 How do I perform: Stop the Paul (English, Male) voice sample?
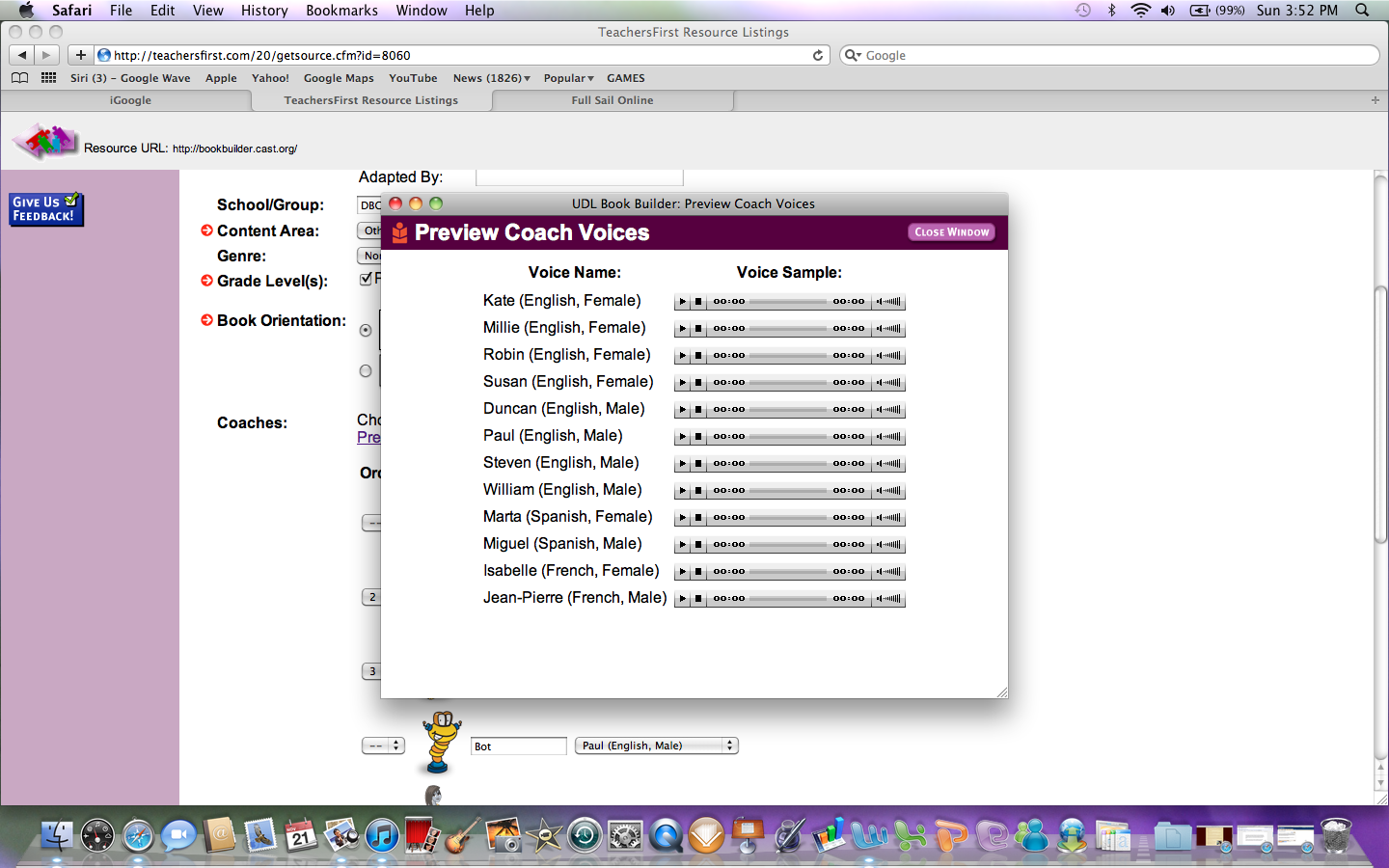coord(698,437)
